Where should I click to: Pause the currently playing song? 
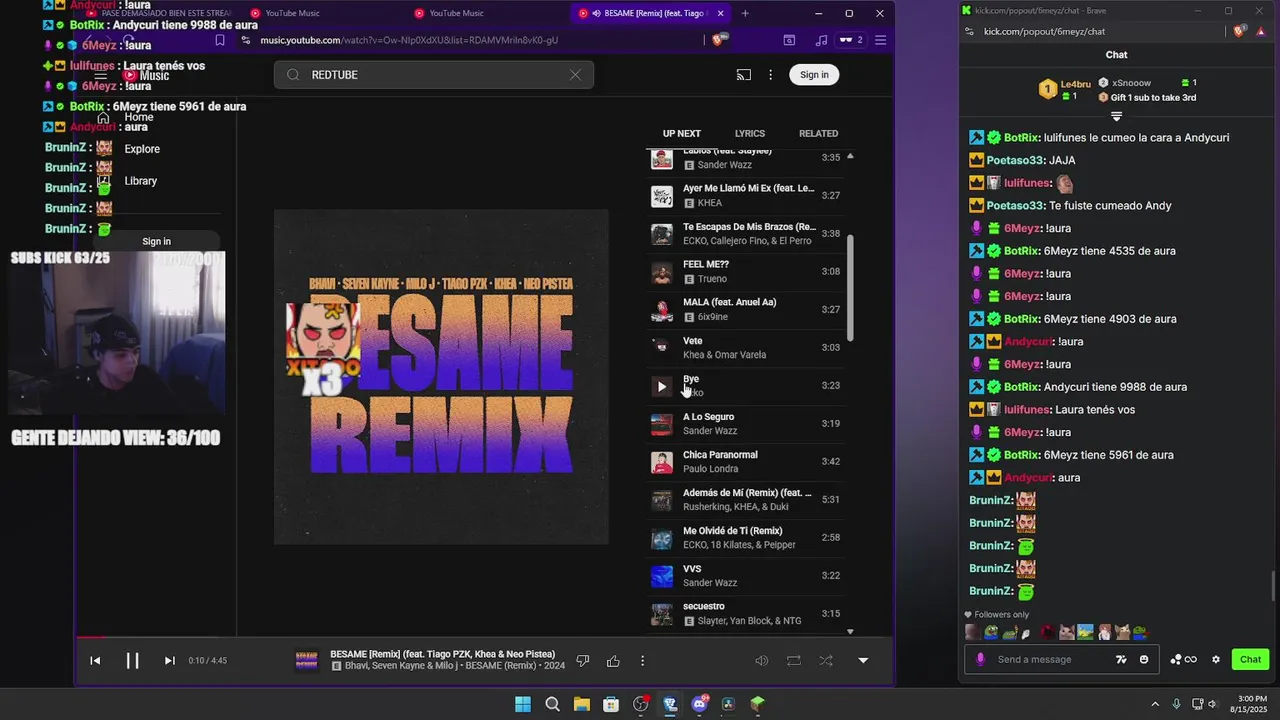tap(132, 660)
